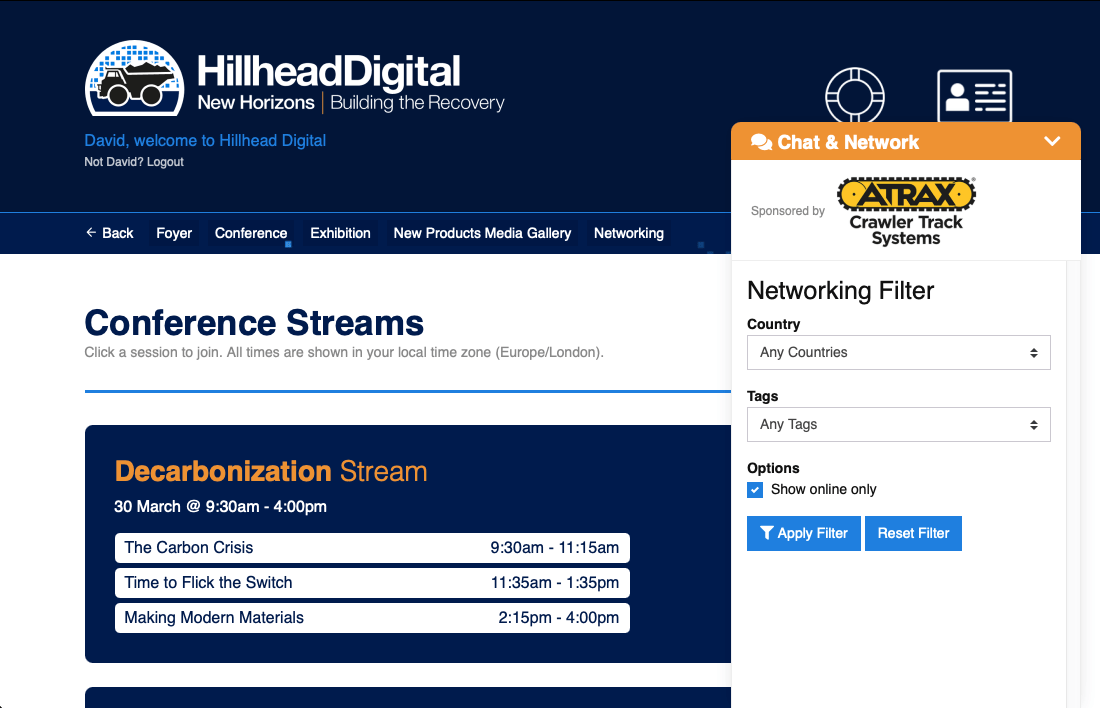The height and width of the screenshot is (708, 1100).
Task: Click the Chat & Network panel title
Action: click(x=848, y=142)
